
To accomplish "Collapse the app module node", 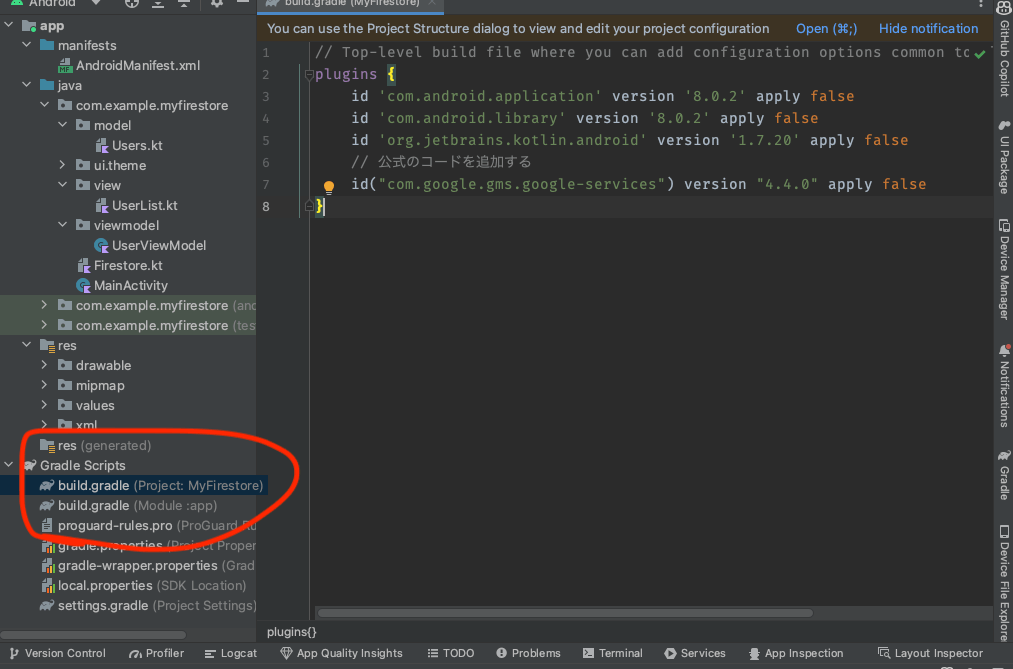I will click(8, 25).
